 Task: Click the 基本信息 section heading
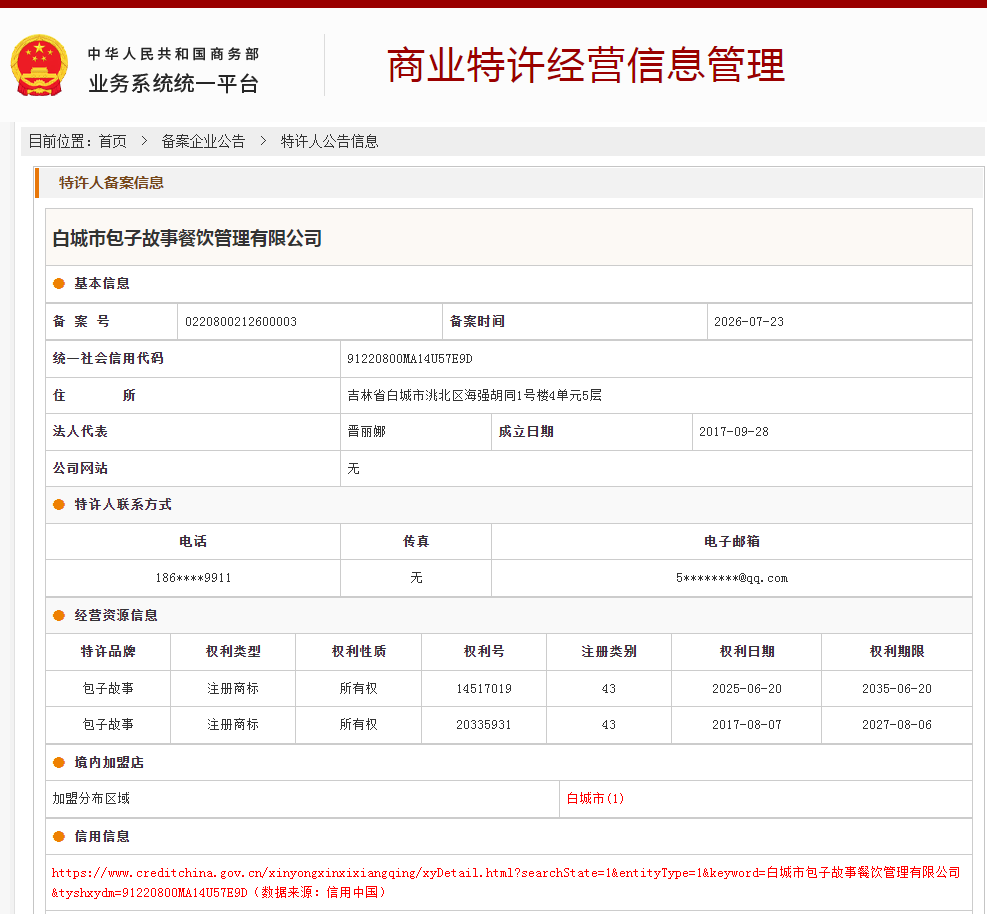point(102,283)
